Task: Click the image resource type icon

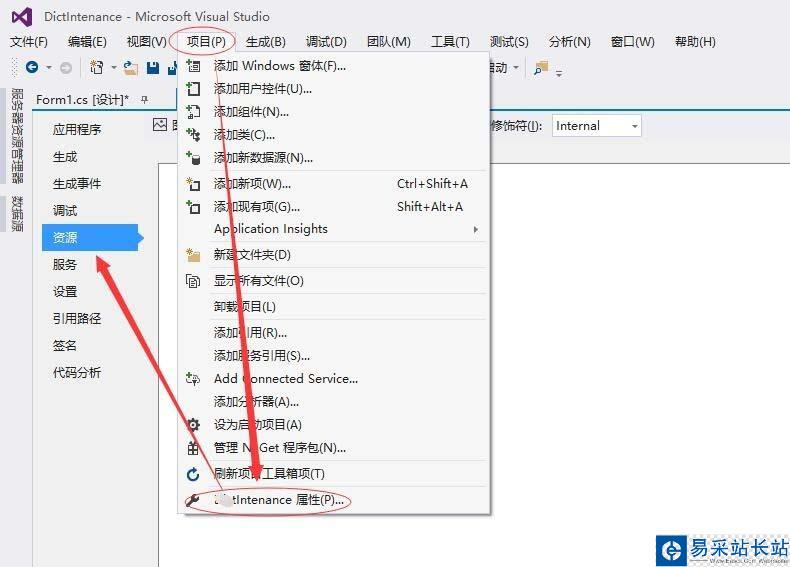Action: (160, 124)
